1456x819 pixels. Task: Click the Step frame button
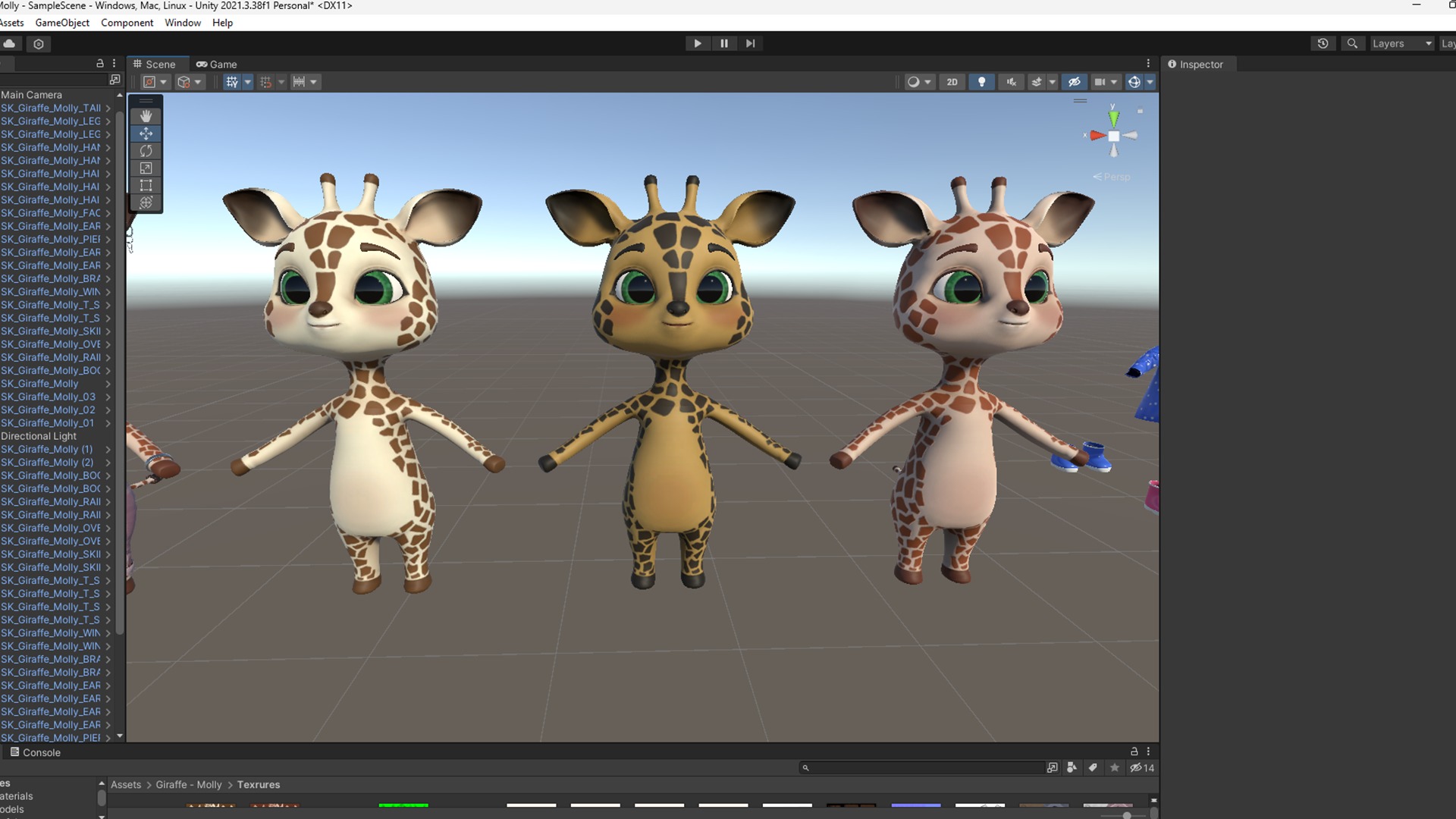tap(750, 43)
